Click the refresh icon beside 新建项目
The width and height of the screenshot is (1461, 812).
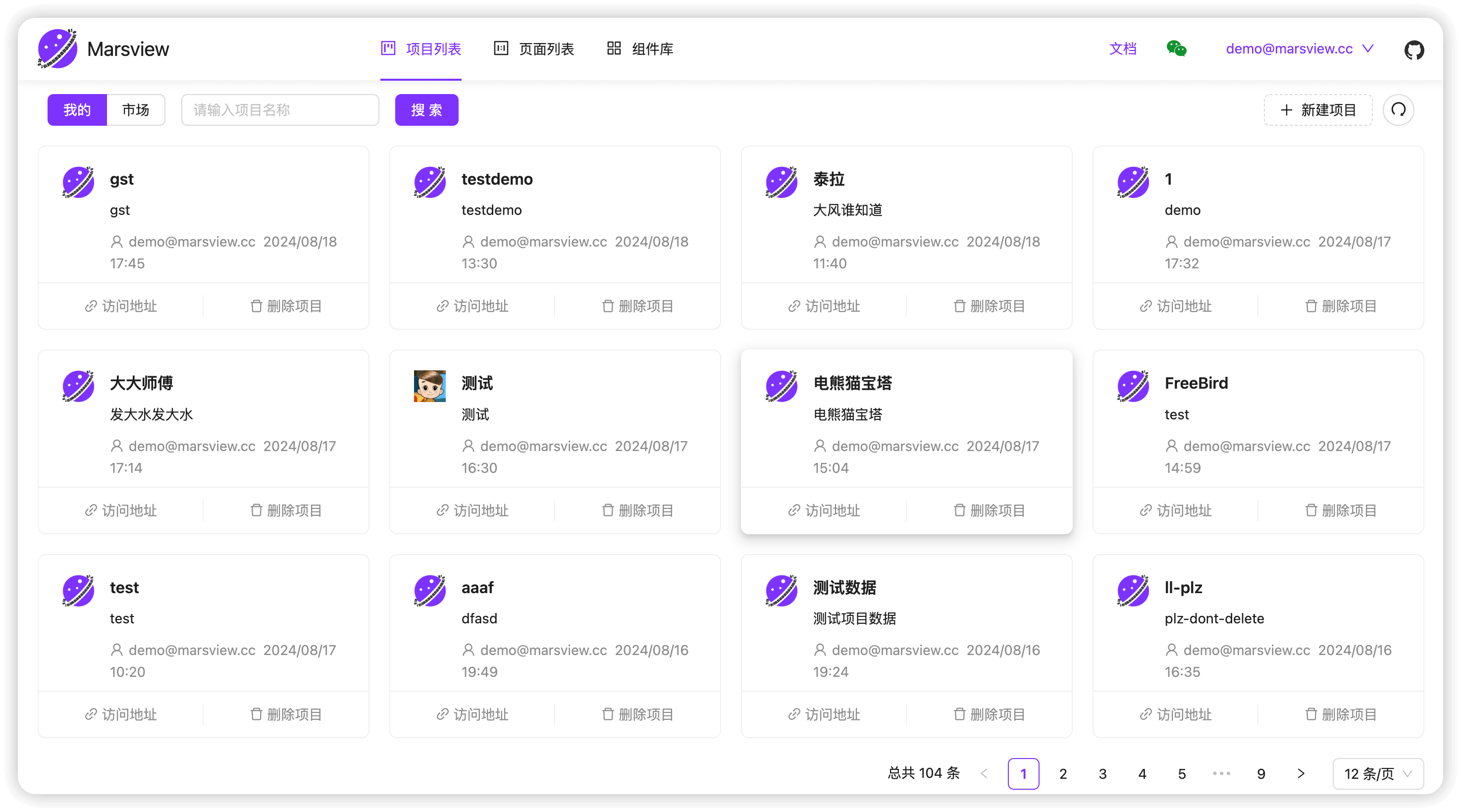(x=1399, y=110)
